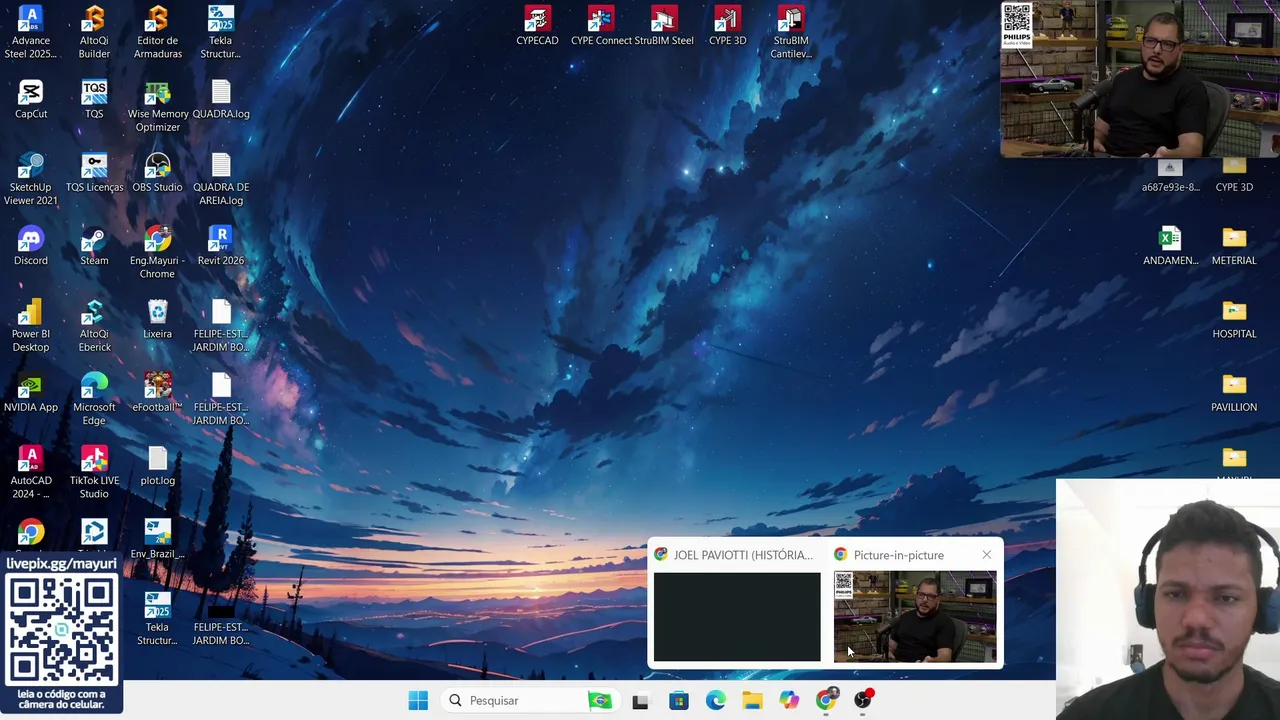The width and height of the screenshot is (1280, 720).
Task: Open Wise Memory Optimizer shortcut
Action: pyautogui.click(x=157, y=106)
